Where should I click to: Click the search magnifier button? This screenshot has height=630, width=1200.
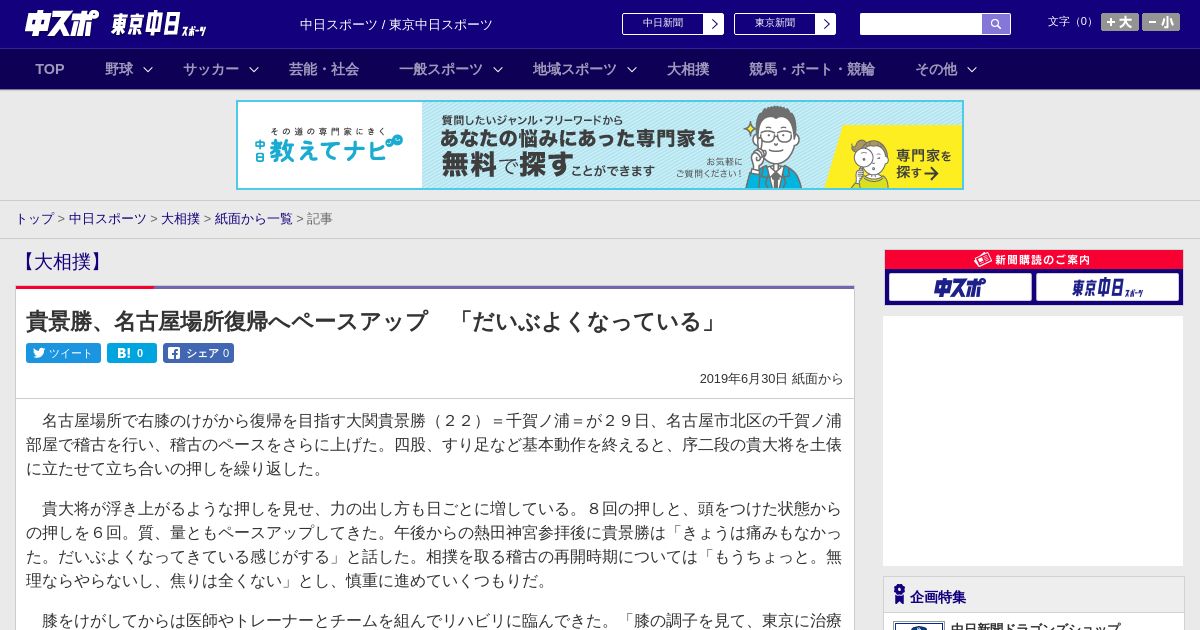[996, 24]
